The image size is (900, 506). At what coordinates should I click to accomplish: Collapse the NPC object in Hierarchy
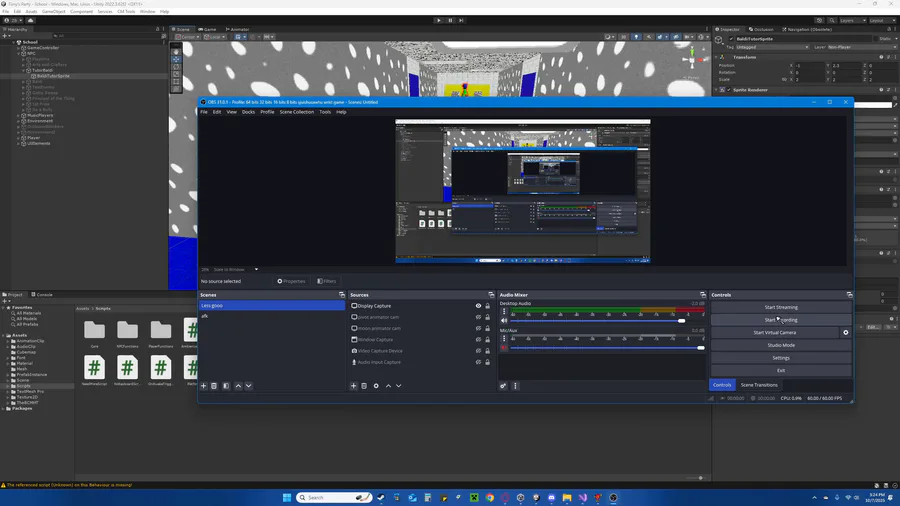tap(18, 53)
